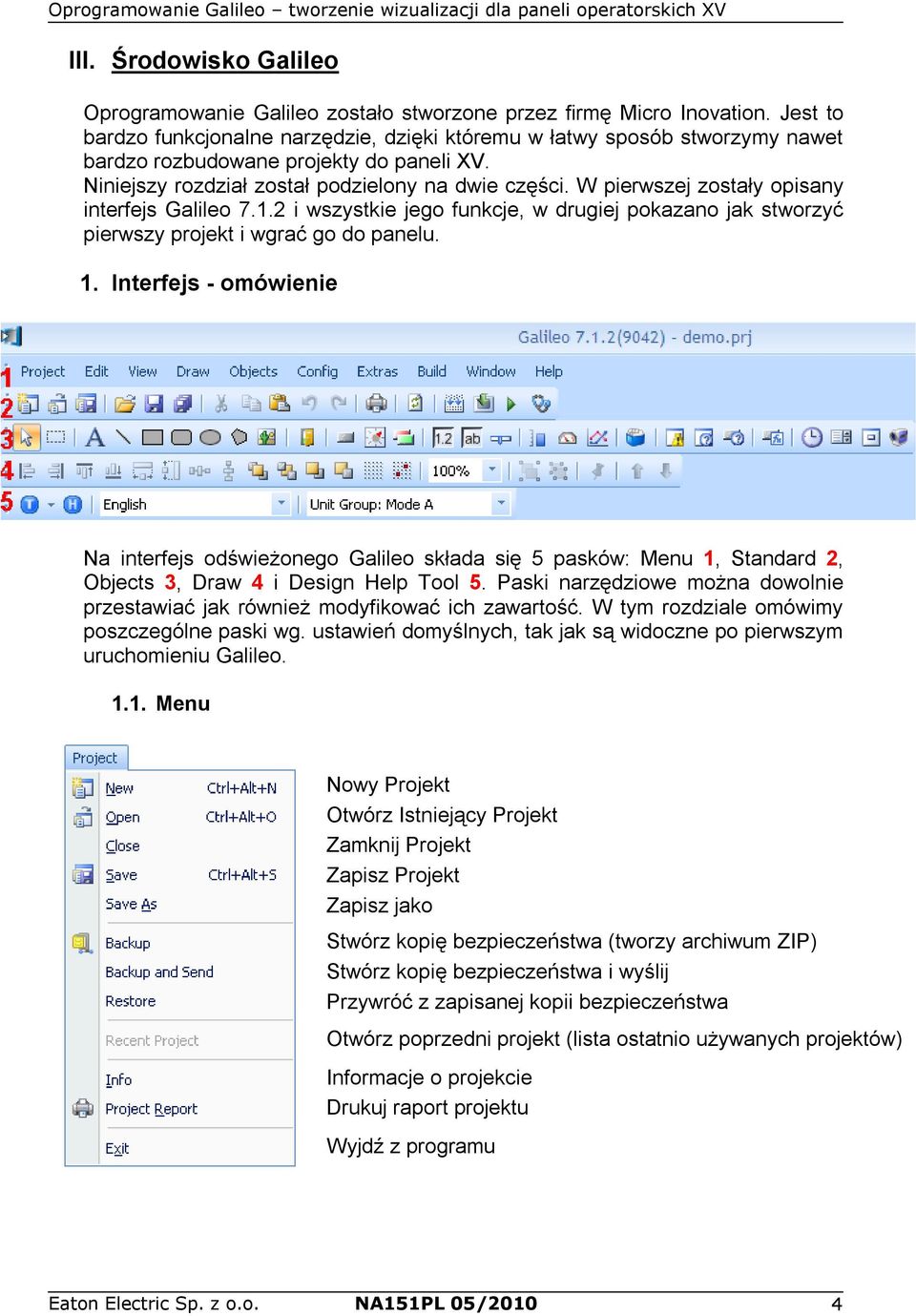Click the open folder toolbar icon
This screenshot has width=916, height=1316.
(x=124, y=404)
